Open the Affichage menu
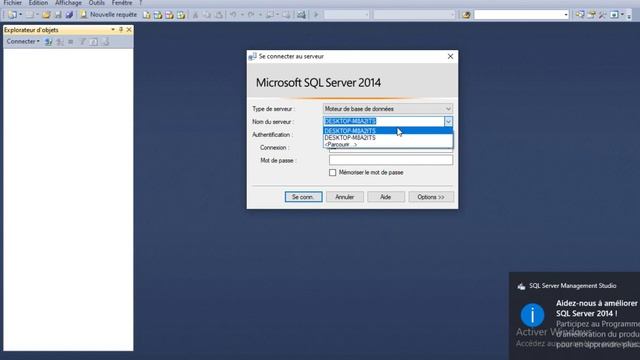640x360 pixels. 68,3
